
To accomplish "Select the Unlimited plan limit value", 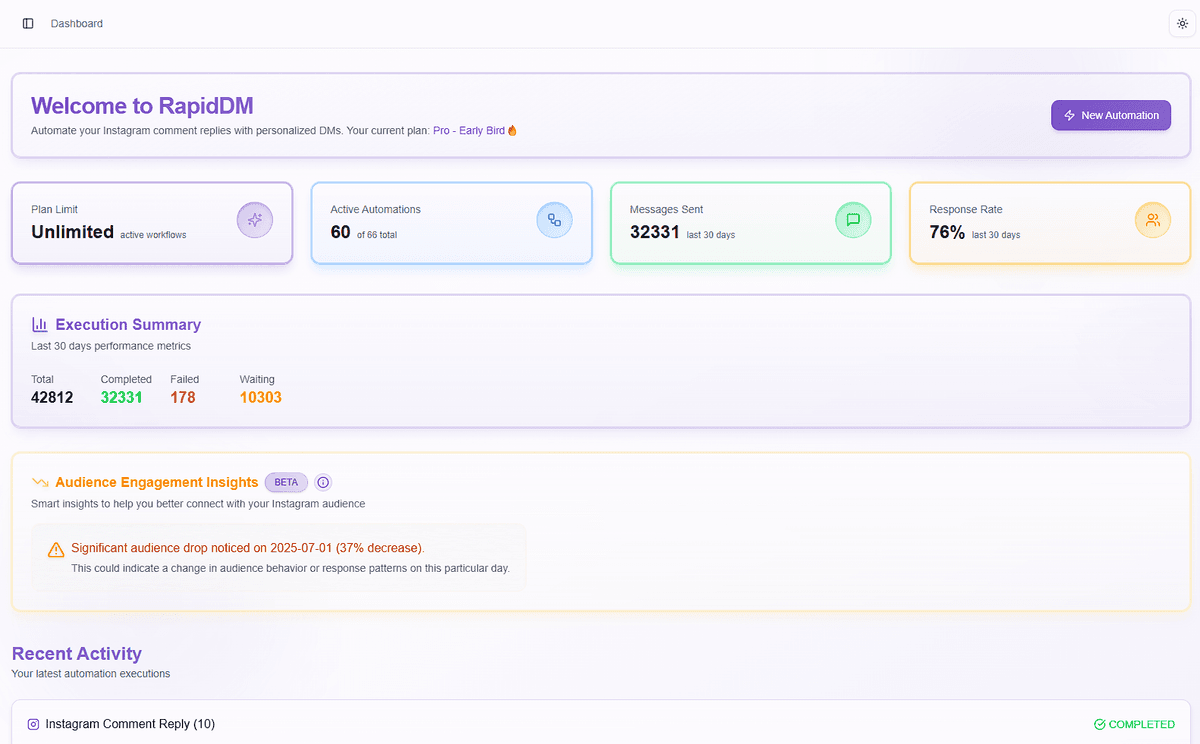I will point(72,232).
